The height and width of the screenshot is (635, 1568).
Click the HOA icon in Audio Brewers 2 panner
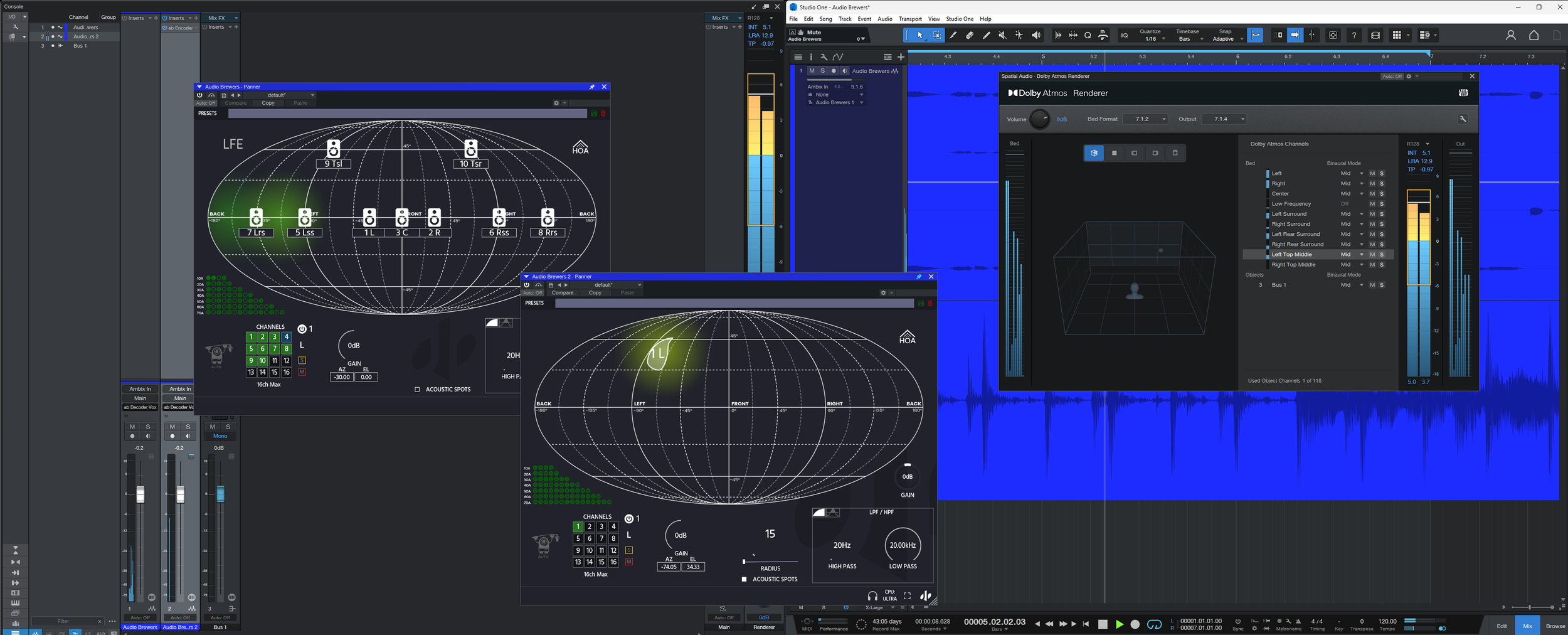point(907,337)
